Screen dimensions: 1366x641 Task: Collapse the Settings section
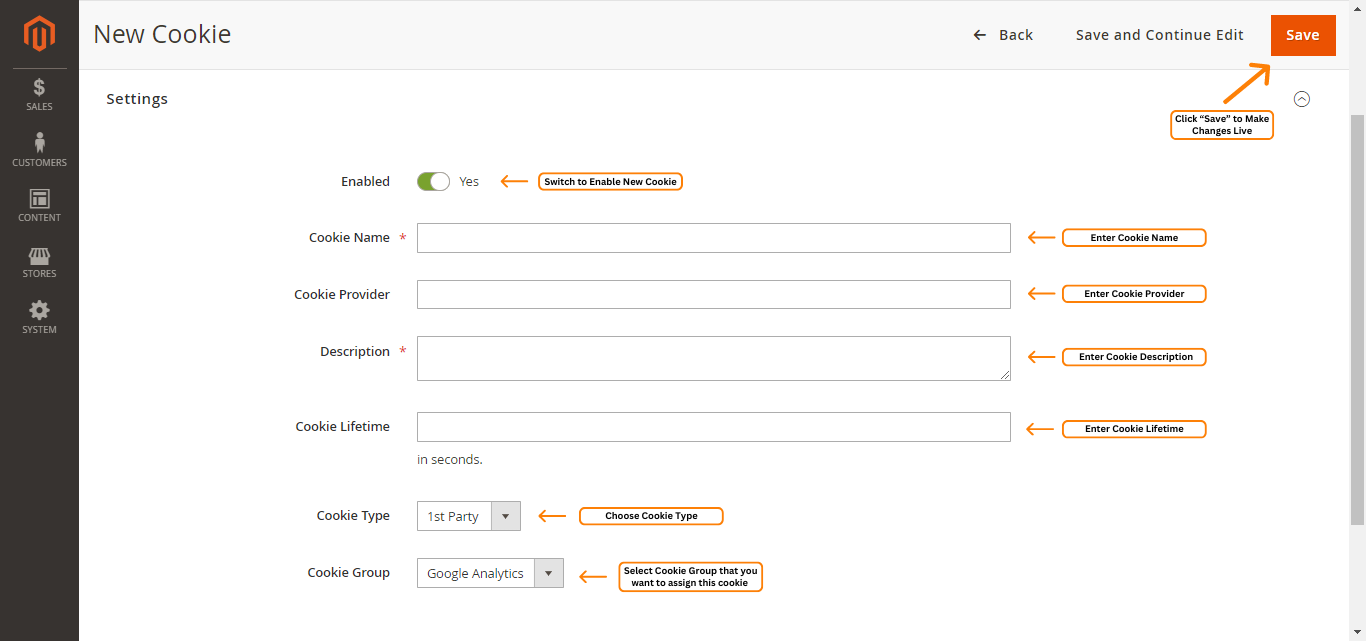[x=1301, y=99]
